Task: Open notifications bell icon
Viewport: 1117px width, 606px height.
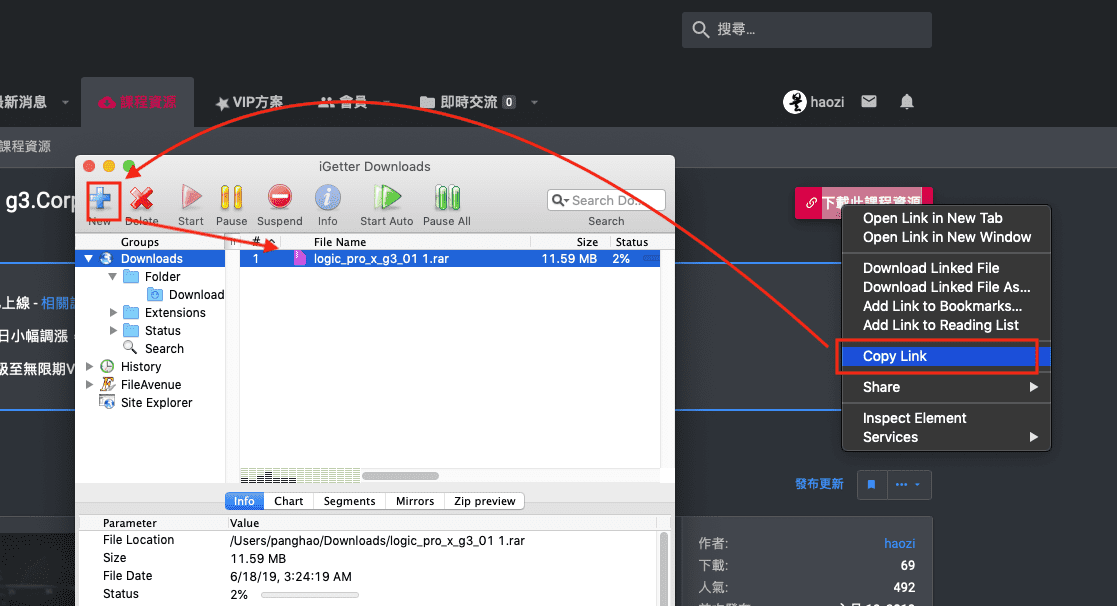Action: pos(907,102)
